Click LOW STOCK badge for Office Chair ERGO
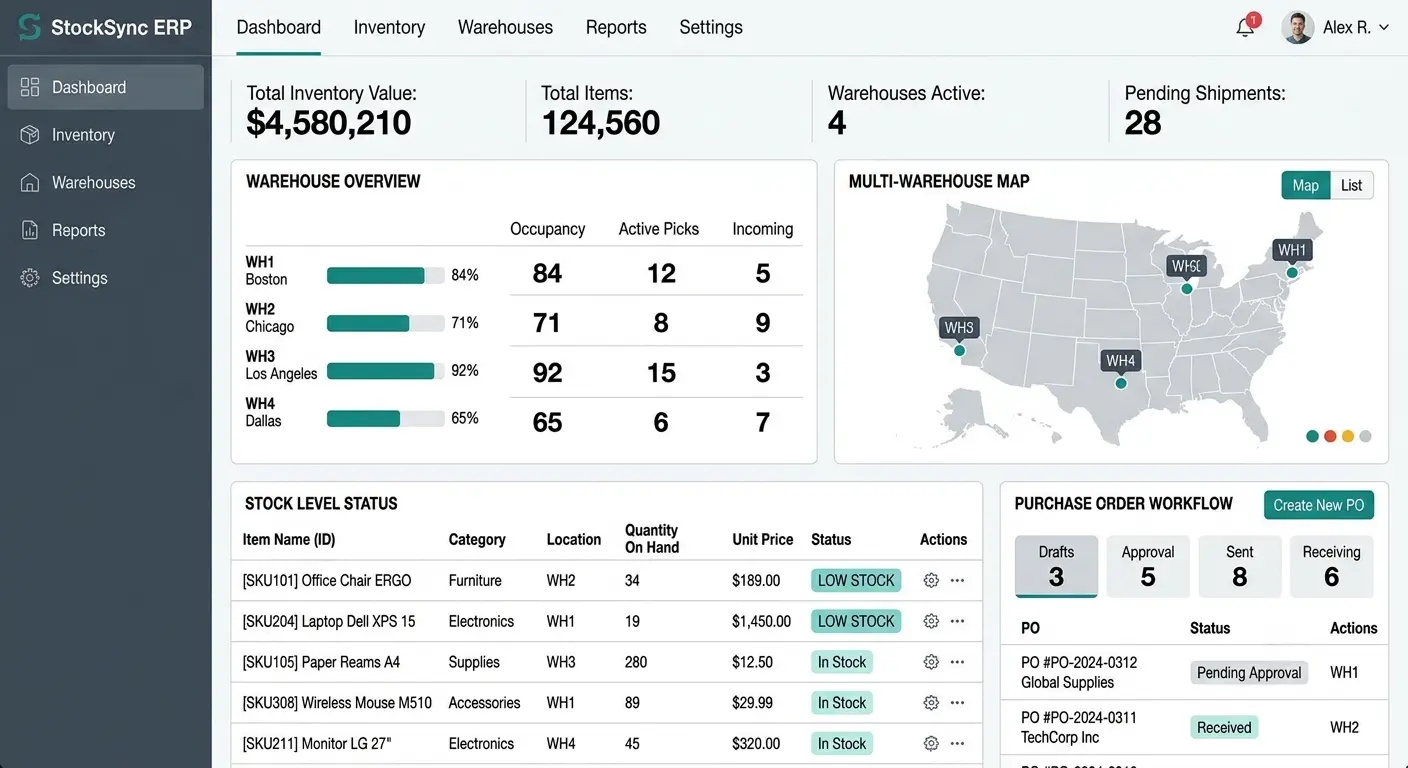Screen dimensions: 1408x768 coord(856,580)
